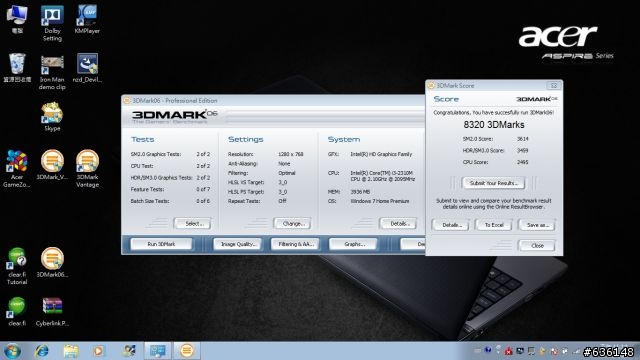Click the GFX Intel(R) HD Graphics Family text
640x360 pixels.
[x=381, y=154]
